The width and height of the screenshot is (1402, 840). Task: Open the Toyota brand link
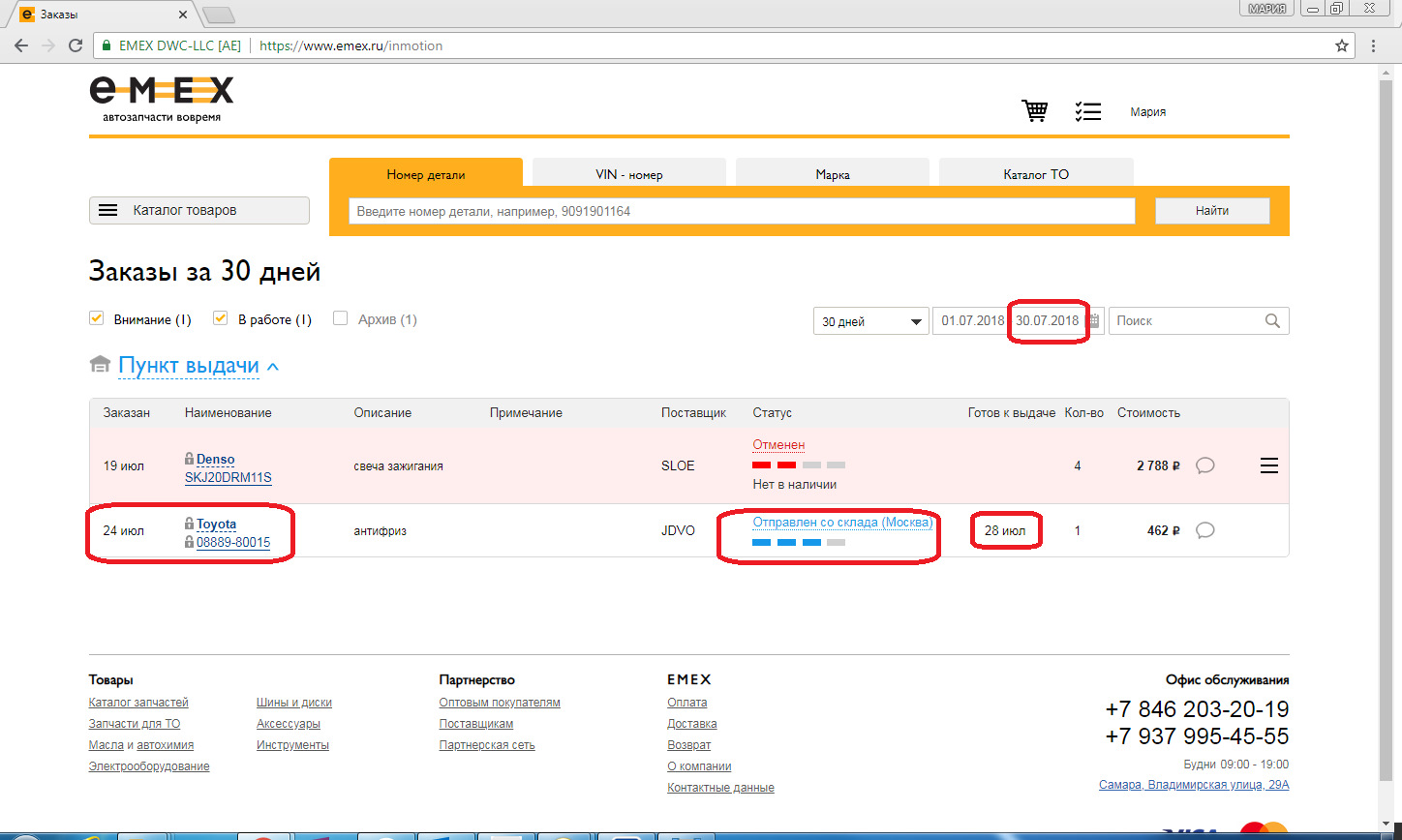217,525
